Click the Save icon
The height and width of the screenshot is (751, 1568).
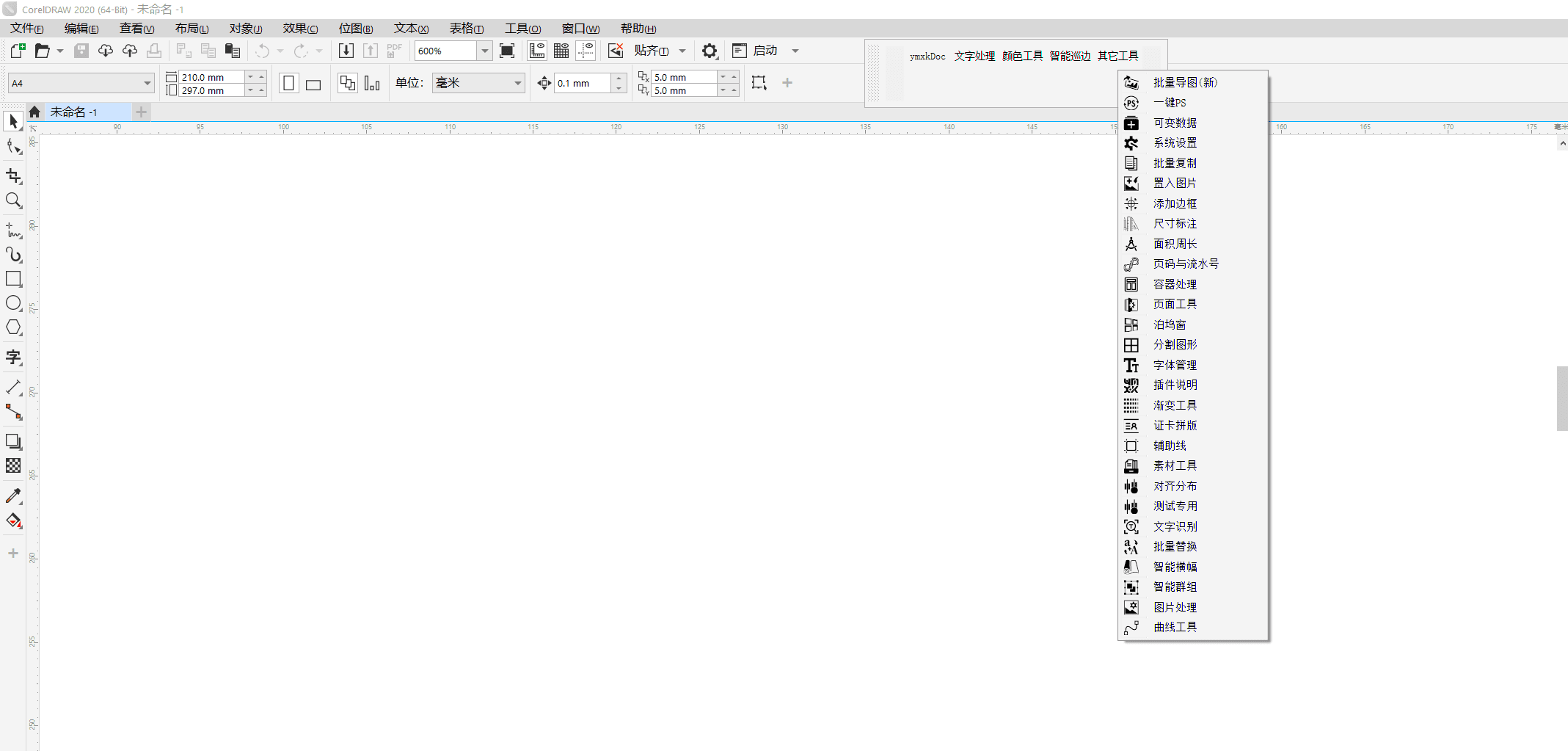click(81, 51)
